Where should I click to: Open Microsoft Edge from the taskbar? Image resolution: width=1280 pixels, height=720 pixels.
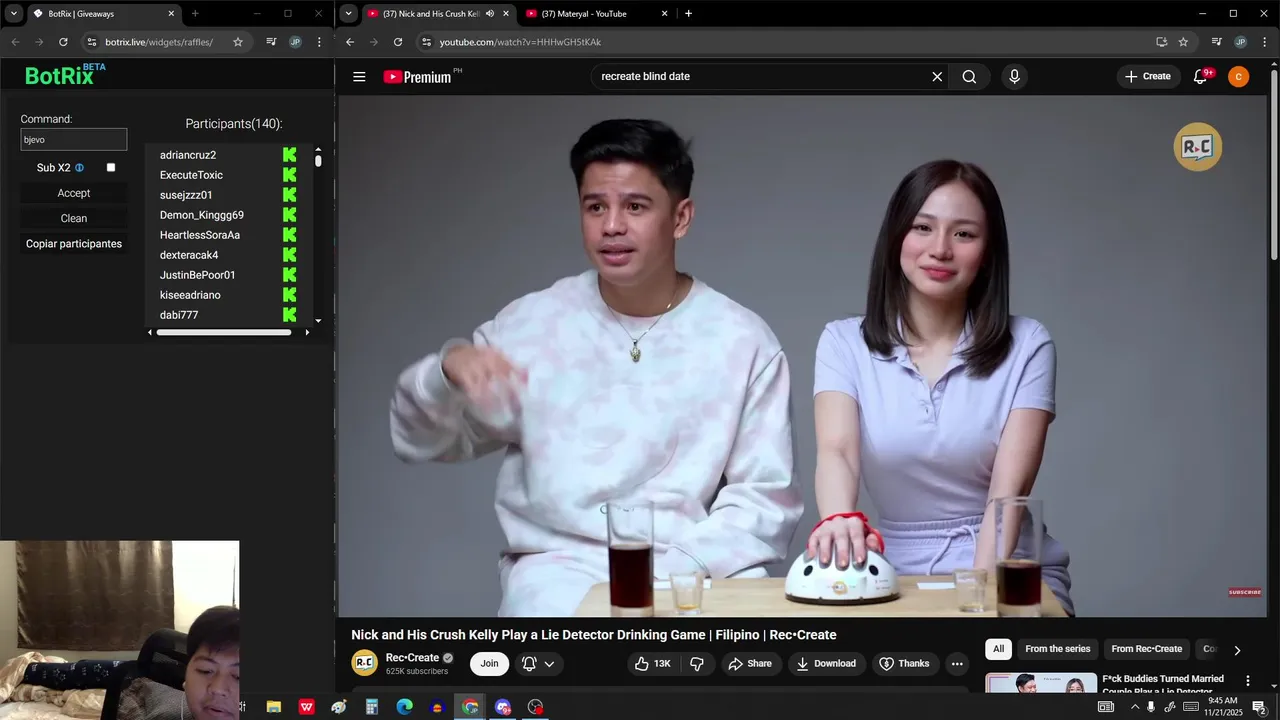(x=404, y=707)
